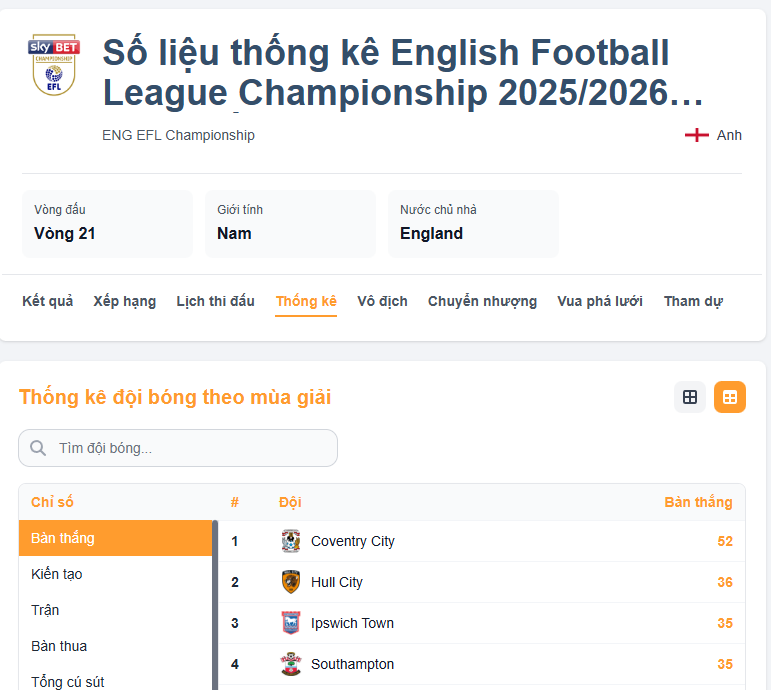Focus the Tìm đội bóng search field

coord(190,448)
